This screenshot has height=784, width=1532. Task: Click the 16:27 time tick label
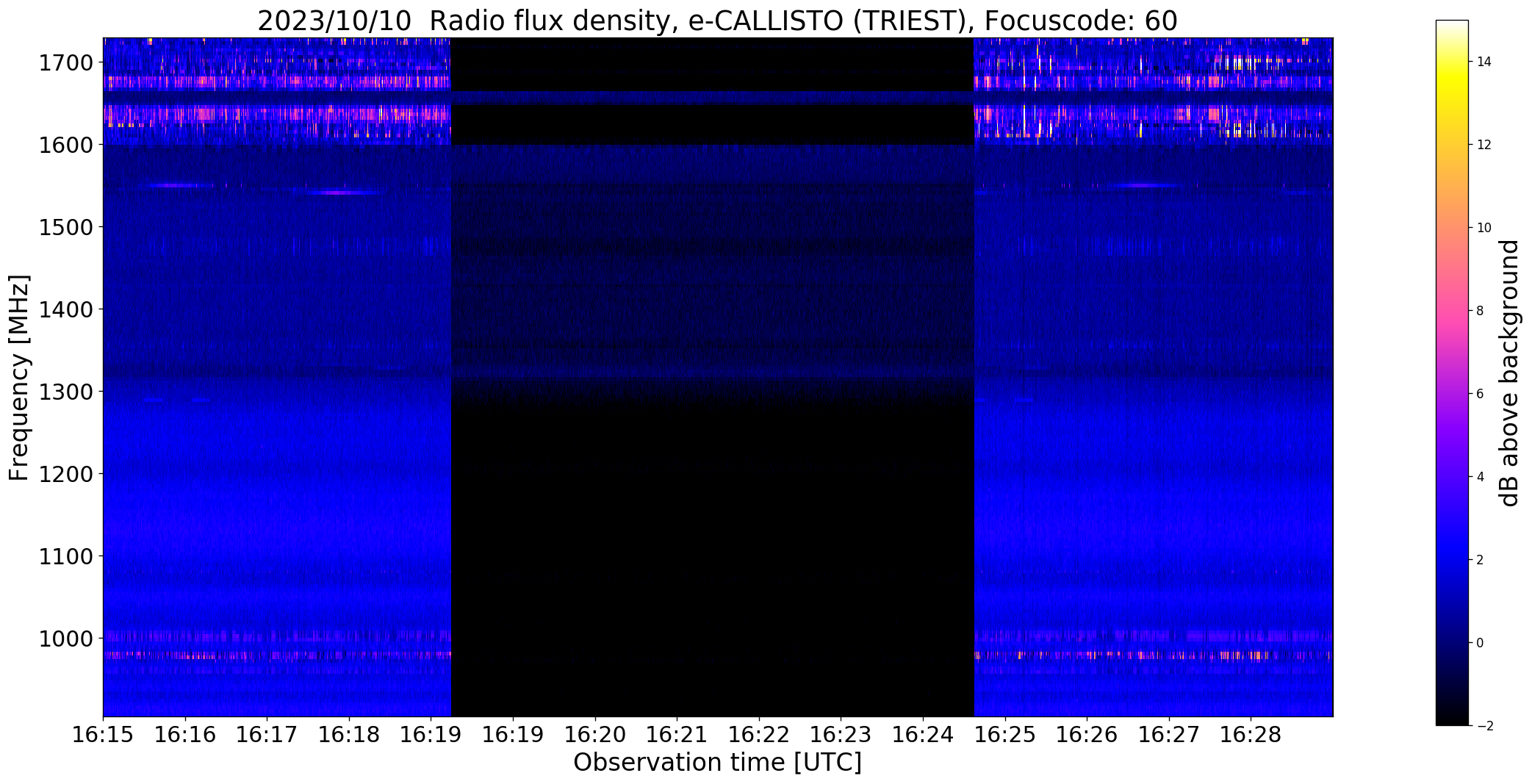(x=1169, y=735)
